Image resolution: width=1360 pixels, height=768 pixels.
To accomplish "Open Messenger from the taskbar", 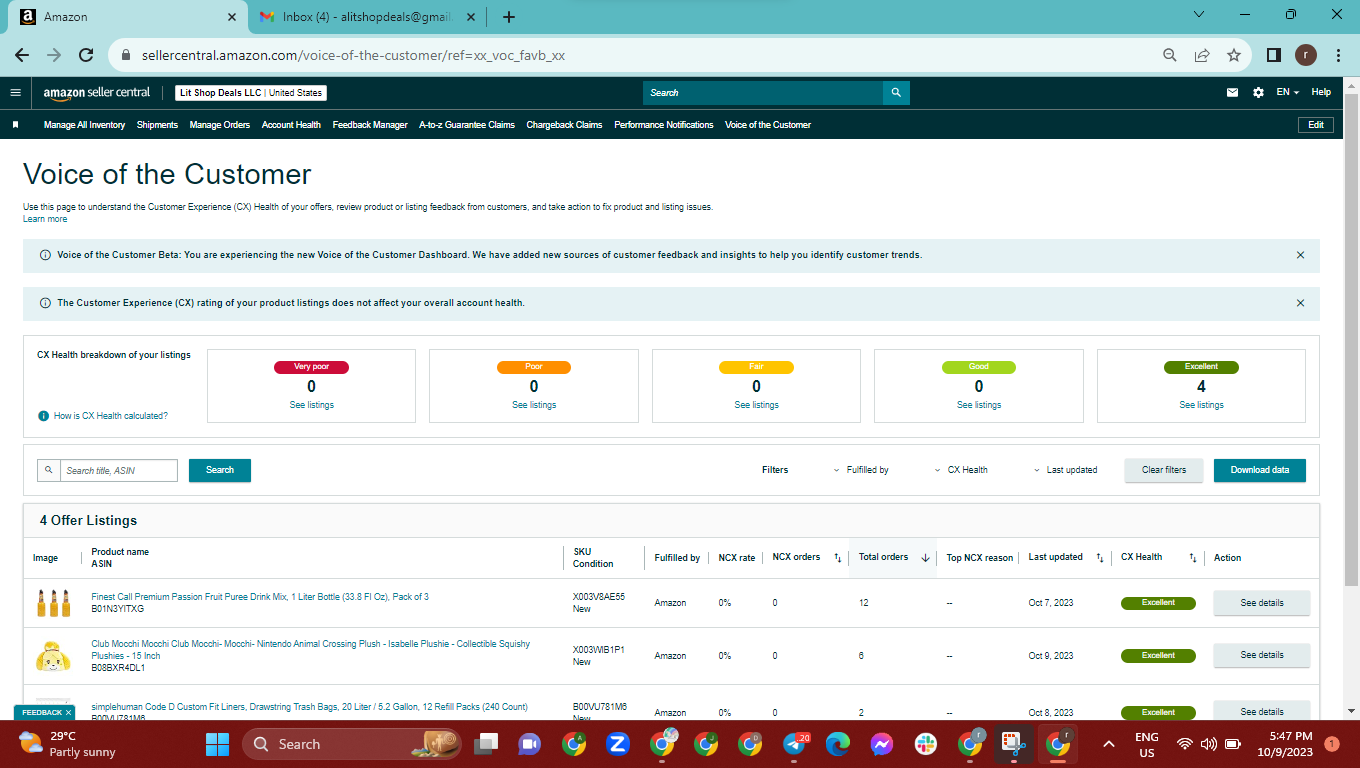I will click(x=881, y=744).
